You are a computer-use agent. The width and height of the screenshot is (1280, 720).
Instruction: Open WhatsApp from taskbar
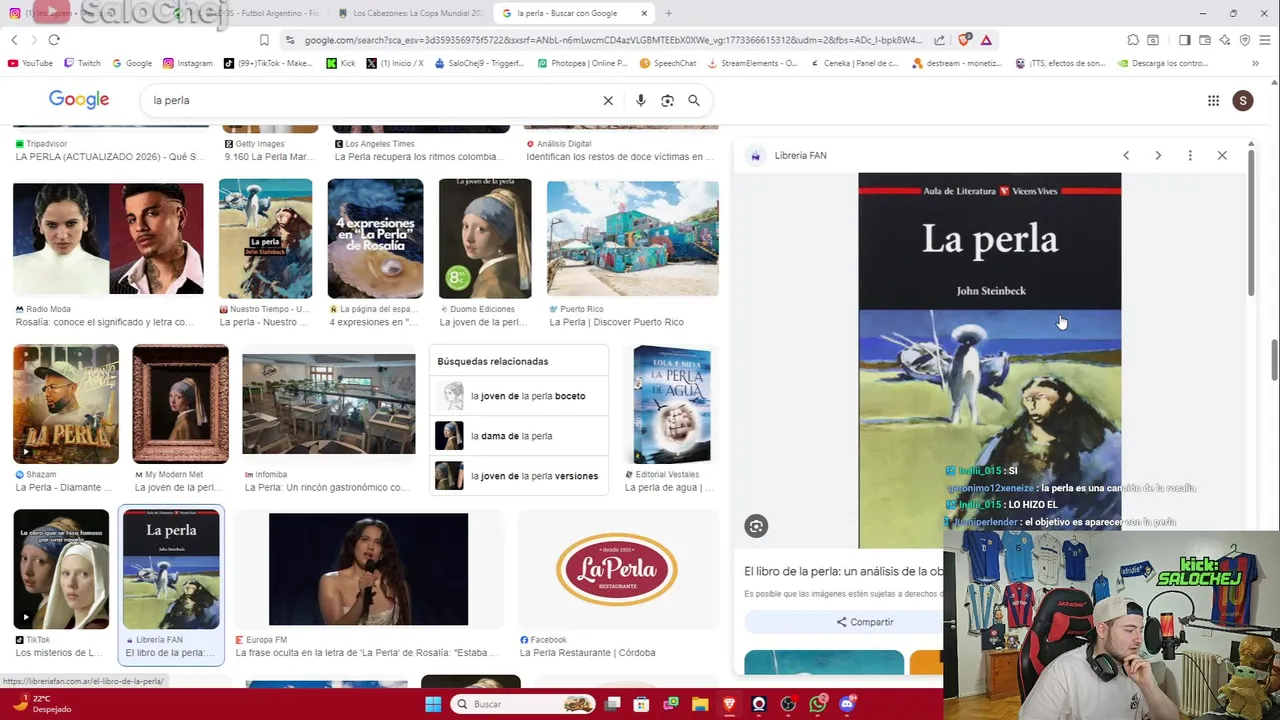click(818, 704)
